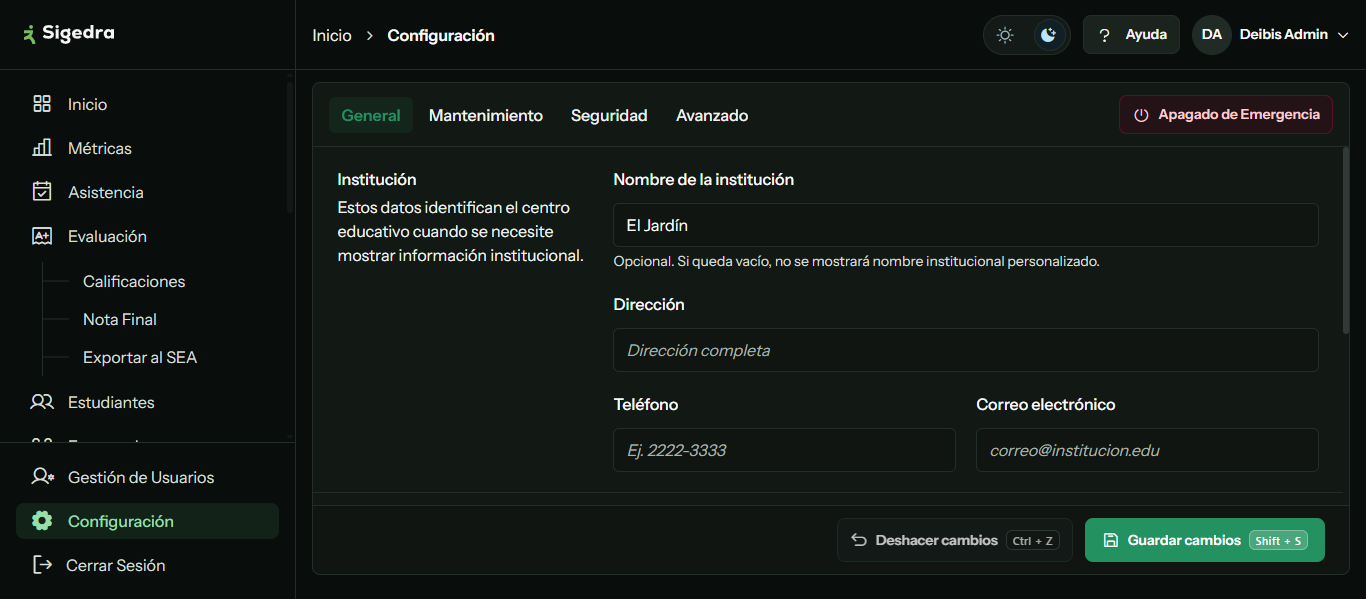Screen dimensions: 1366x599
Task: Click the Correo electrónico input field
Action: (x=1147, y=450)
